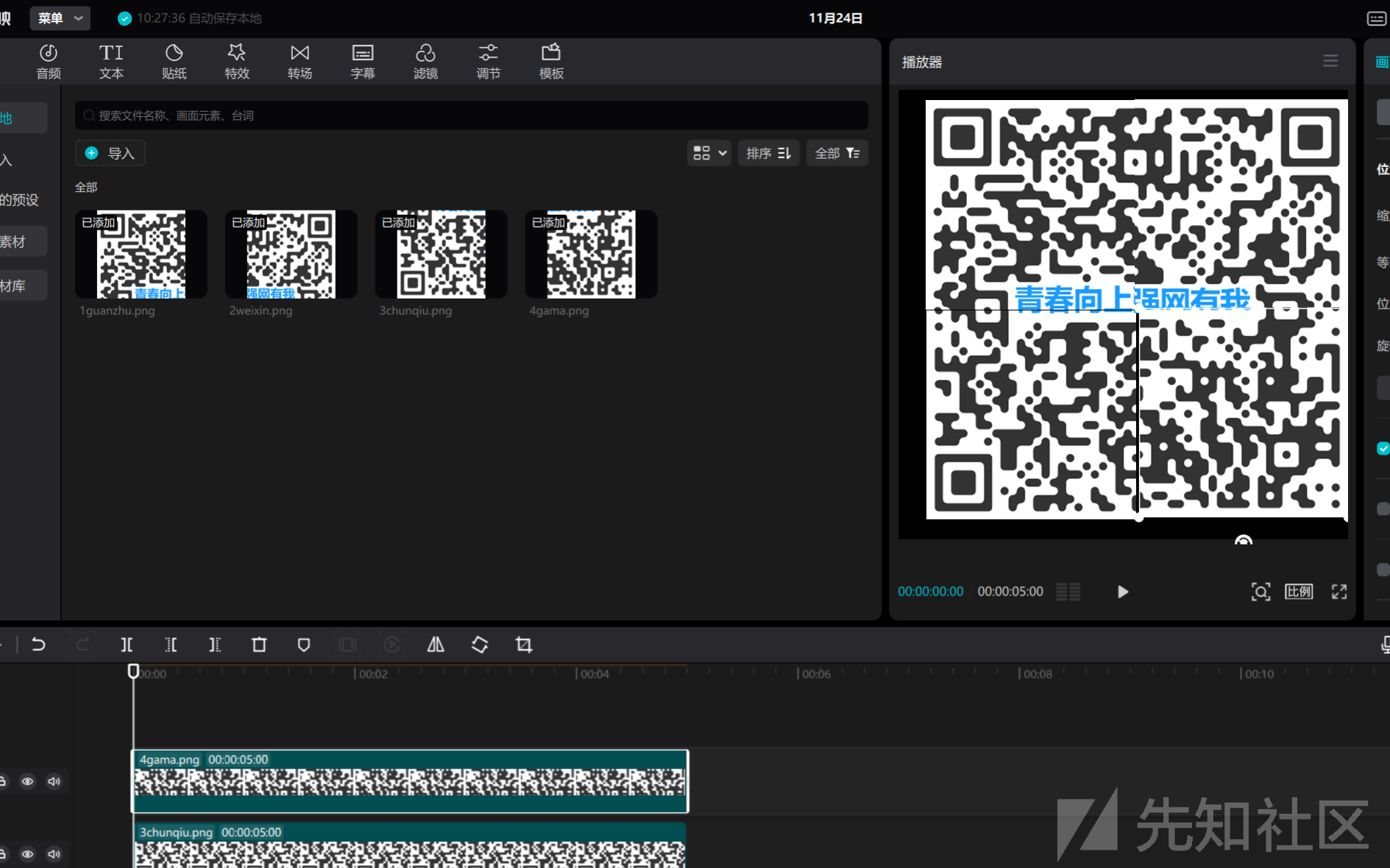
Task: Mirror the selected clip
Action: (436, 645)
